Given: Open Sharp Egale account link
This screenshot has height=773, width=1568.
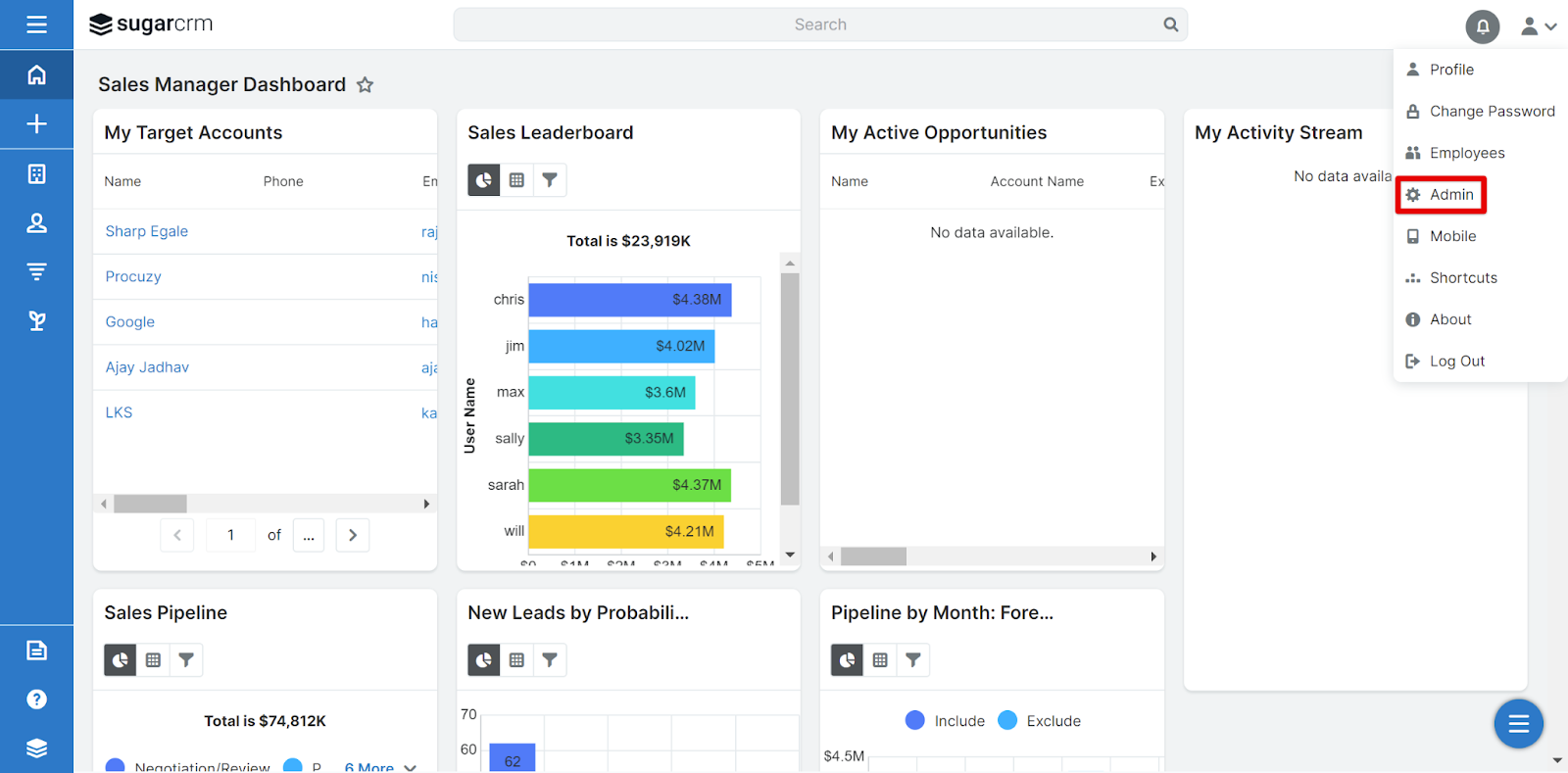Looking at the screenshot, I should [x=147, y=231].
